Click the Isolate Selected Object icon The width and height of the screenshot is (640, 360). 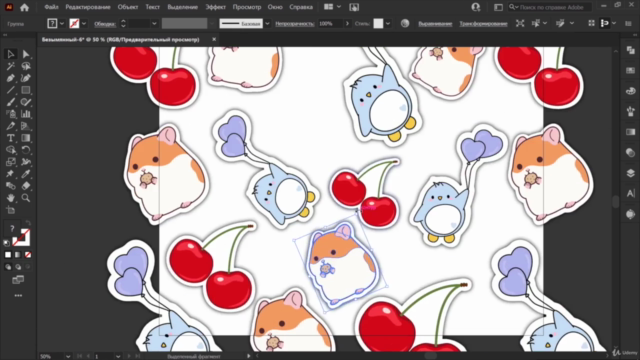[x=520, y=24]
